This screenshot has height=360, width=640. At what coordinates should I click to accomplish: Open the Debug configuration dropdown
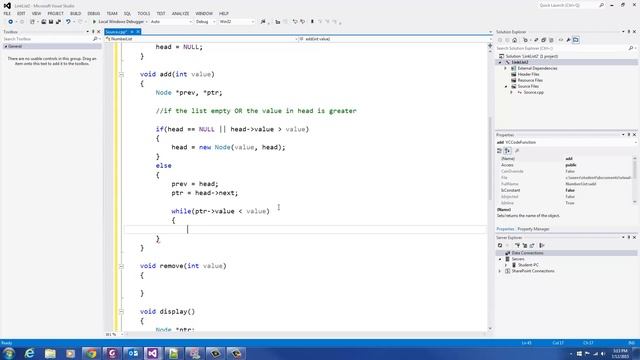(205, 22)
